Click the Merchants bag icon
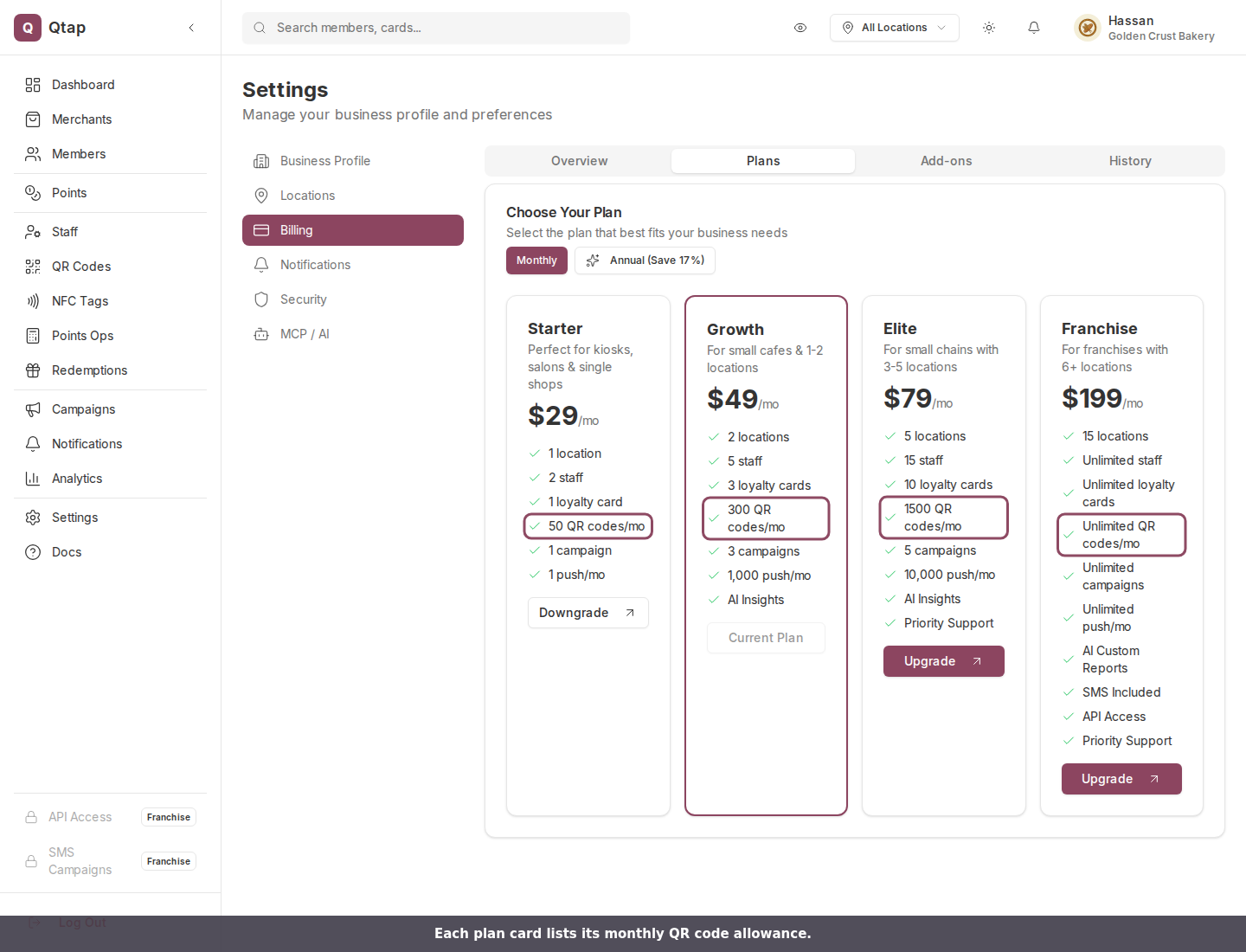 (x=33, y=119)
